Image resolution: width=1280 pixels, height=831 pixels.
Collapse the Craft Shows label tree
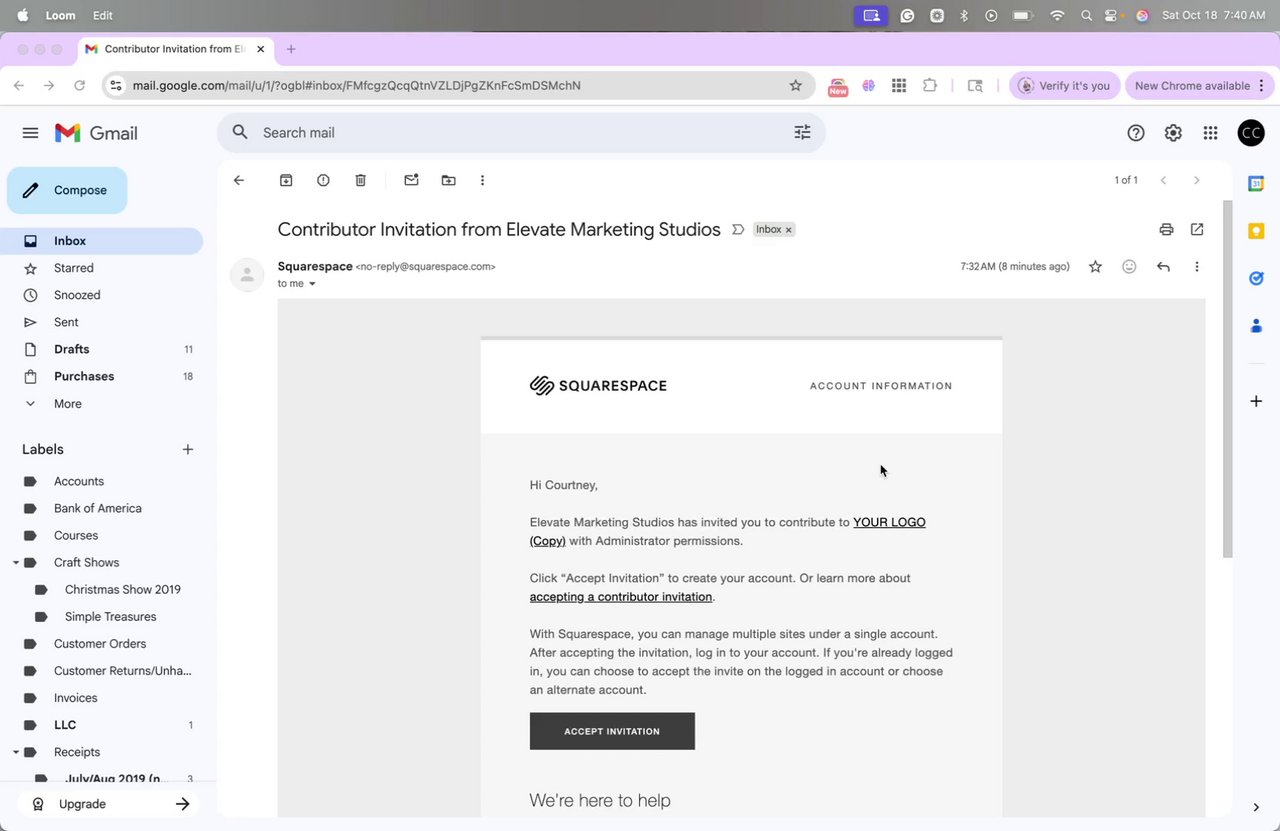click(x=16, y=563)
